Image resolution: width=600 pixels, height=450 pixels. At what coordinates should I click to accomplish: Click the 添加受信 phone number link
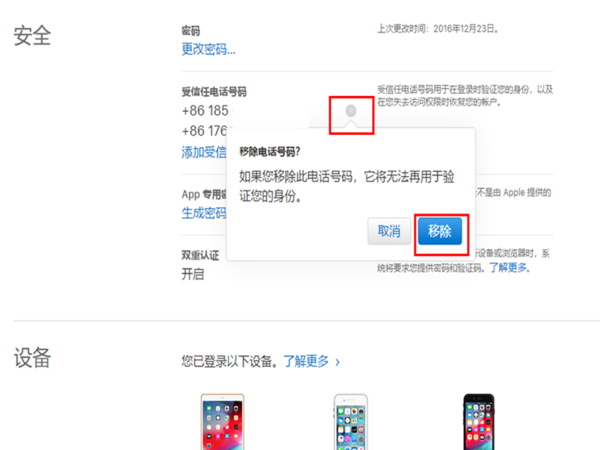pos(204,152)
